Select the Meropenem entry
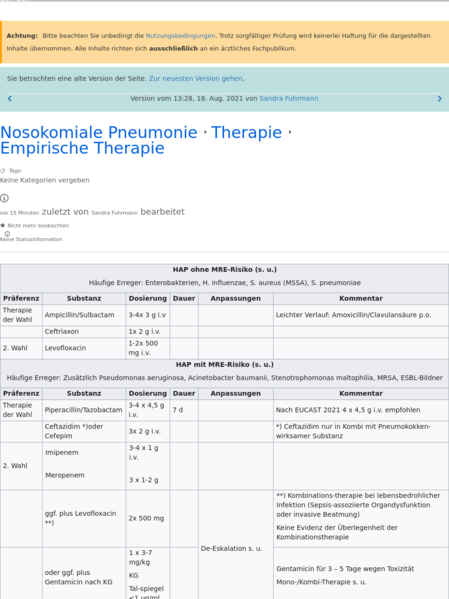This screenshot has height=599, width=449. pyautogui.click(x=65, y=475)
